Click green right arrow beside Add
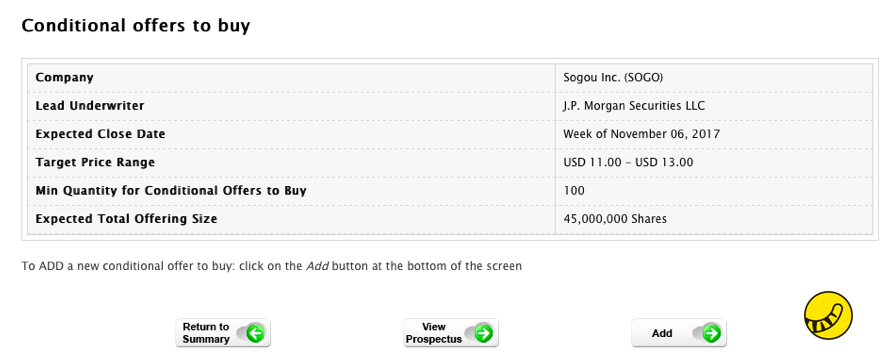The height and width of the screenshot is (364, 886). click(x=711, y=333)
